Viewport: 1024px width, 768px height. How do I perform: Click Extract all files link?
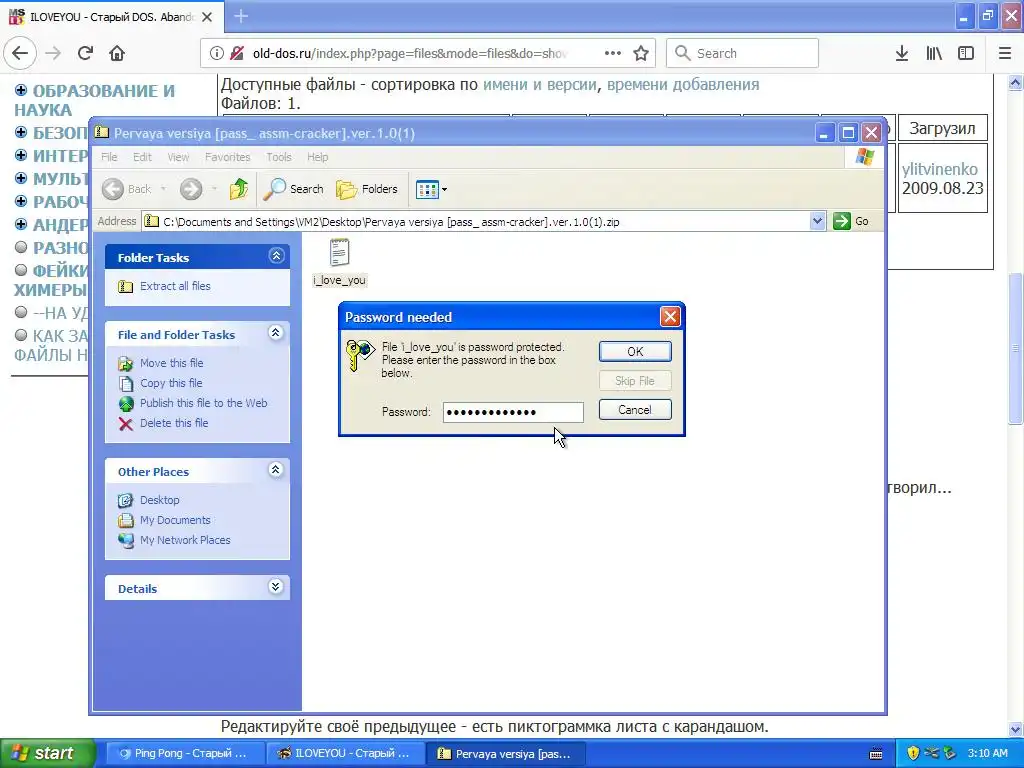(174, 286)
